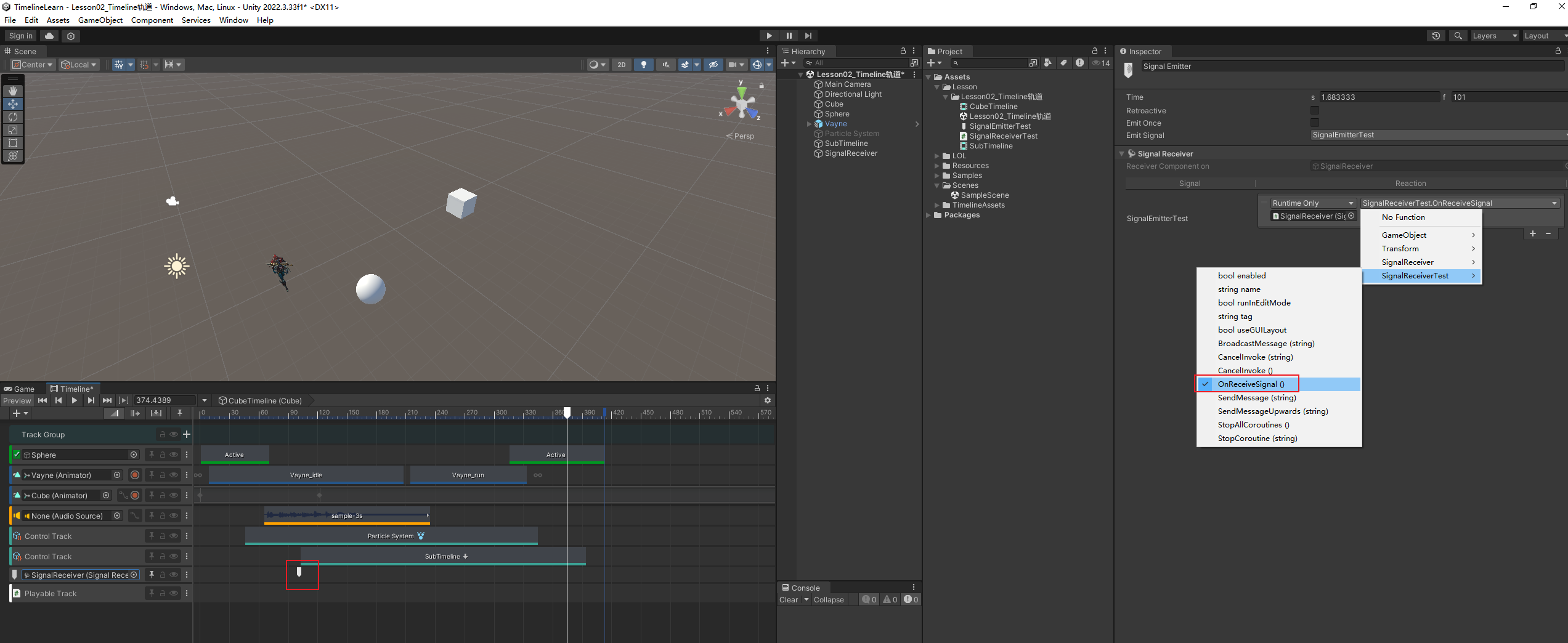Toggle record on Vayne Animator track
1568x643 pixels.
point(135,475)
